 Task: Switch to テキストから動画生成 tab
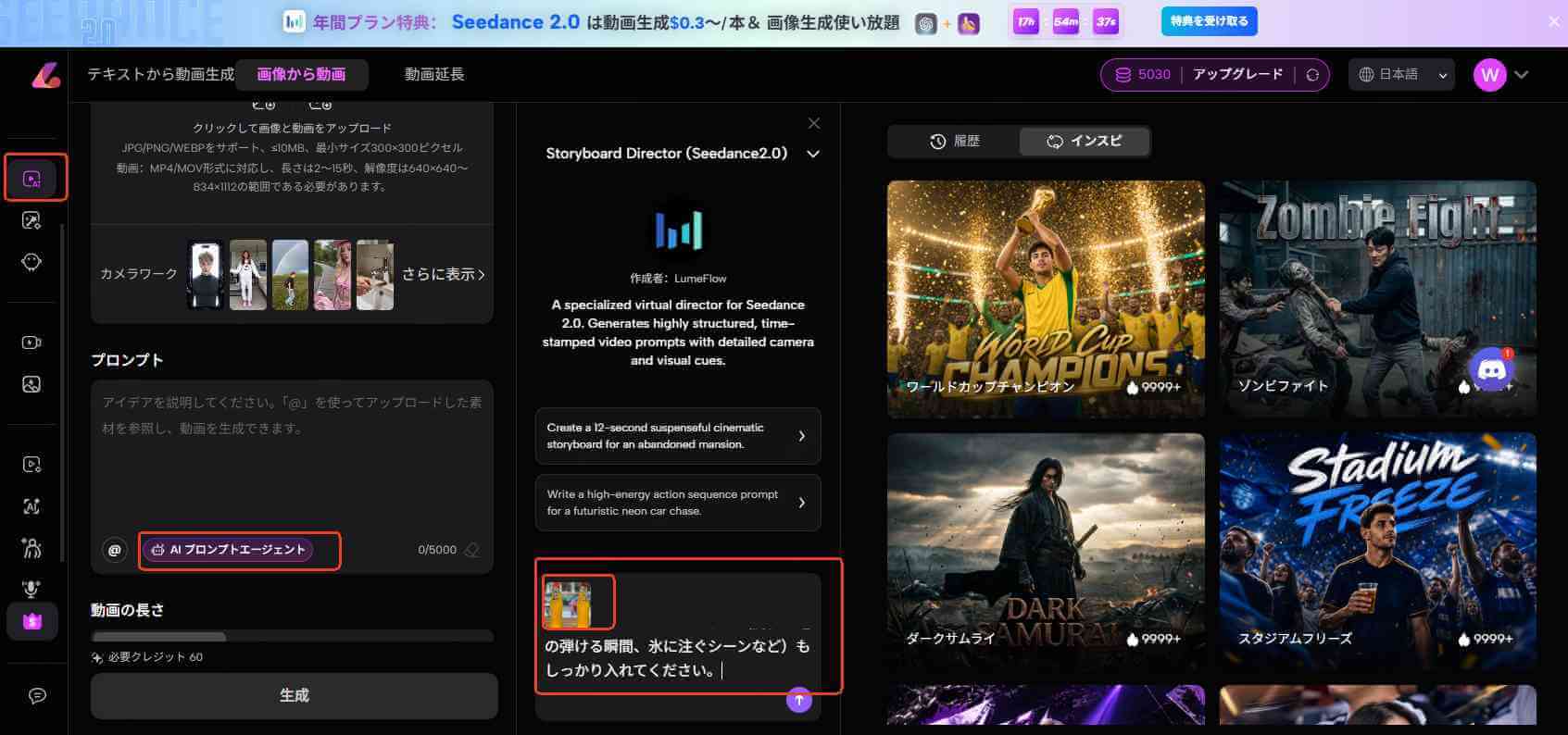tap(160, 74)
